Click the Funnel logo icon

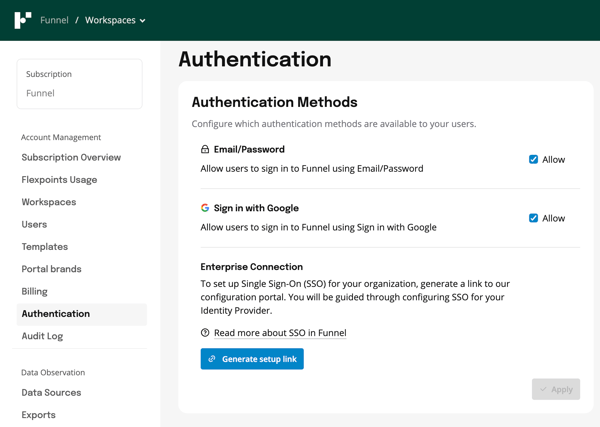click(23, 20)
